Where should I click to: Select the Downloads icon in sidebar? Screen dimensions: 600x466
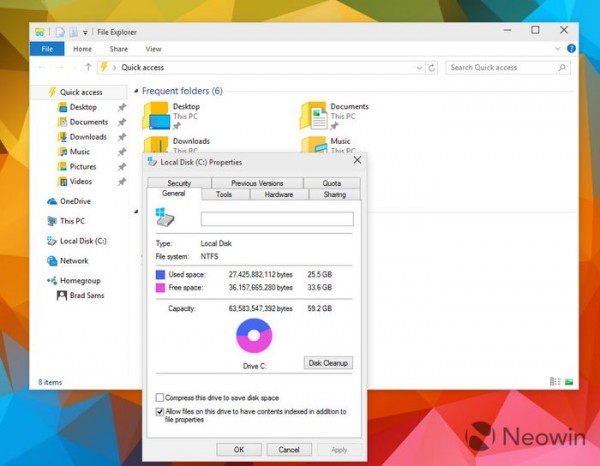pos(62,137)
